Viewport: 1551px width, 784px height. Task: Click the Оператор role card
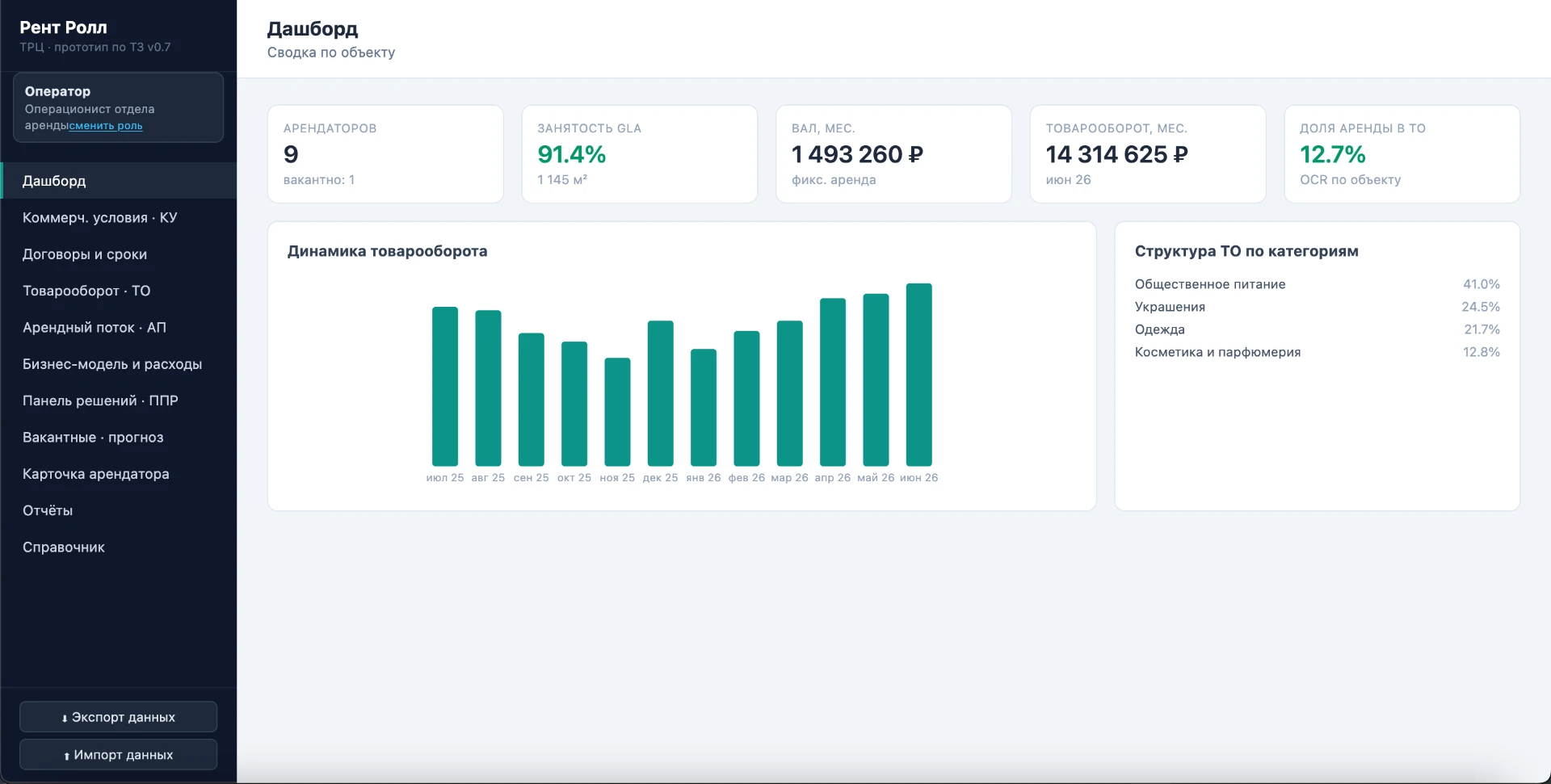119,107
